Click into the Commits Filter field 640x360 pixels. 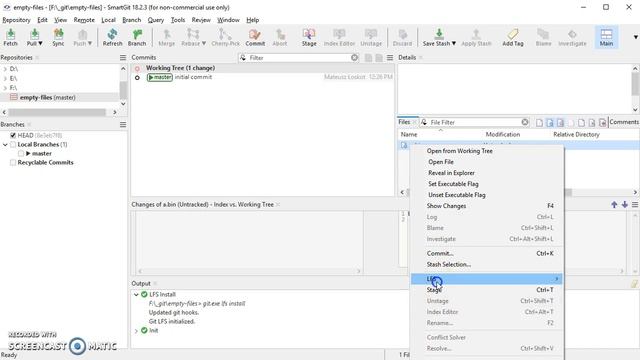click(x=299, y=58)
